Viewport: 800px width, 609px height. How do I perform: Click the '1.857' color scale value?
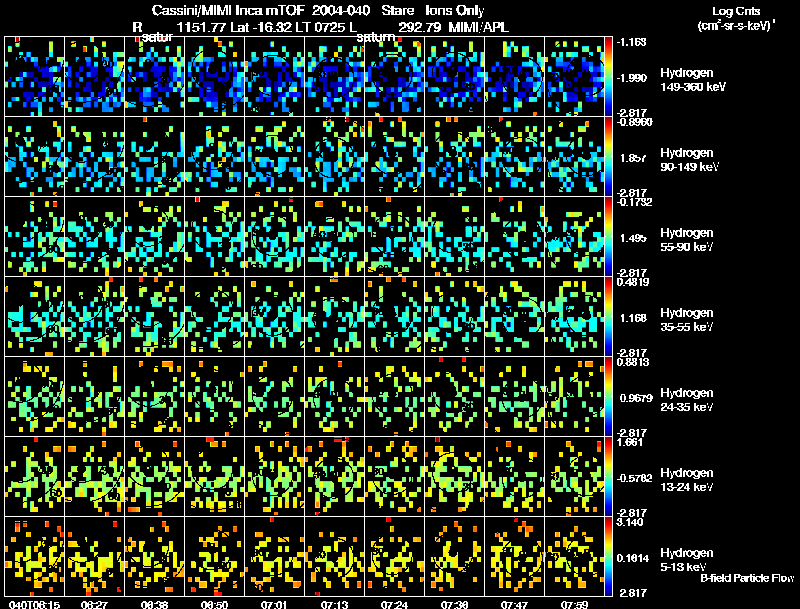[633, 158]
